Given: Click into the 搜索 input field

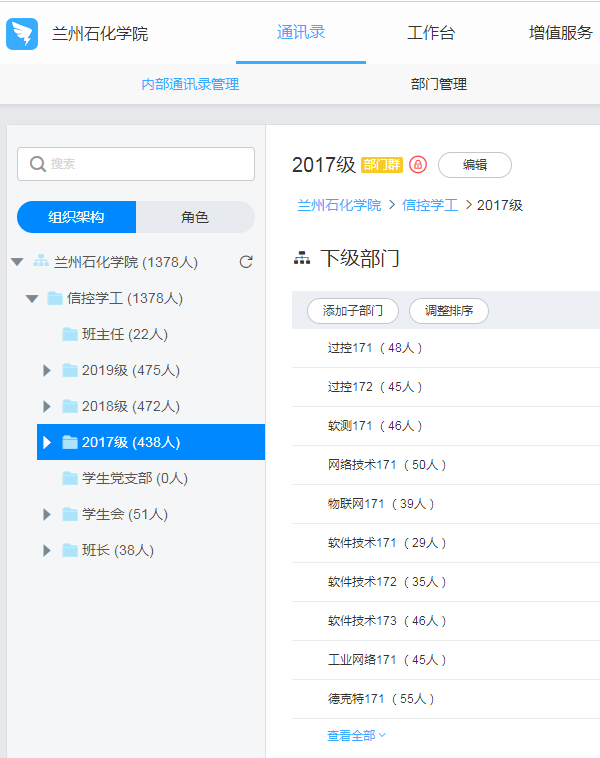Looking at the screenshot, I should tap(145, 164).
